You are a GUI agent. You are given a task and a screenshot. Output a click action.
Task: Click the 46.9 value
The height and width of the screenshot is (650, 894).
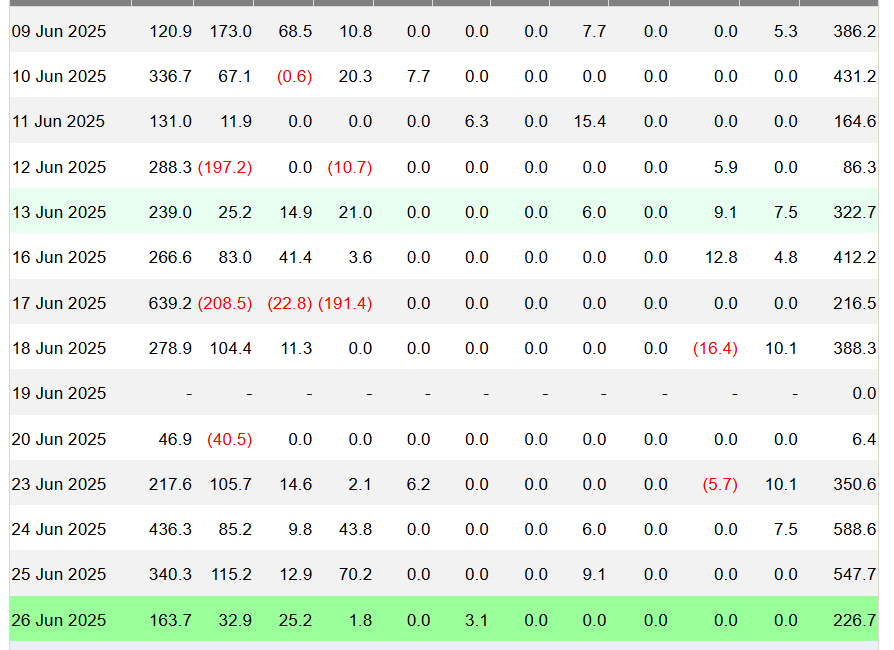[x=175, y=439]
